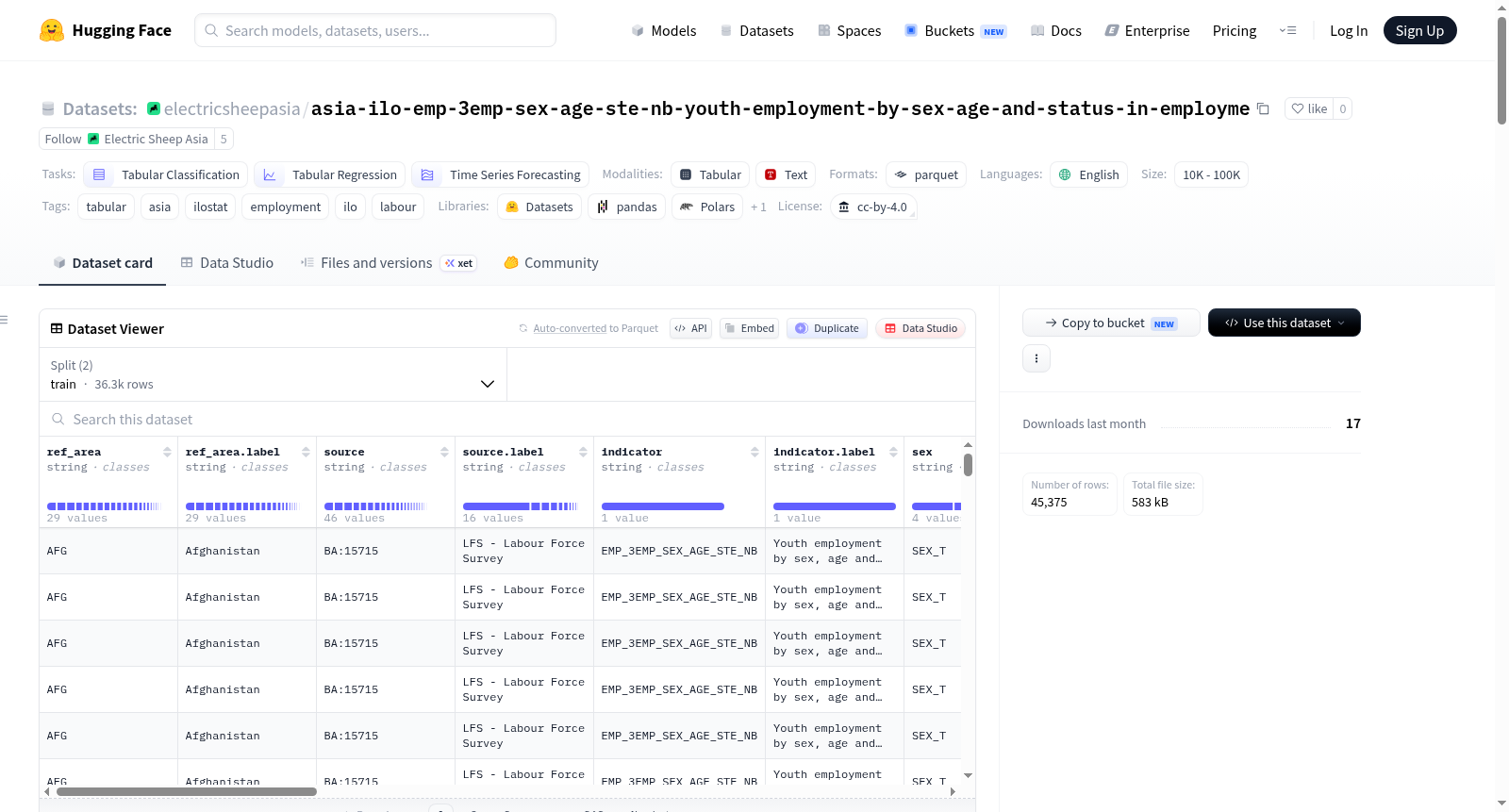Click the employment tag
Image resolution: width=1509 pixels, height=812 pixels.
tap(285, 207)
